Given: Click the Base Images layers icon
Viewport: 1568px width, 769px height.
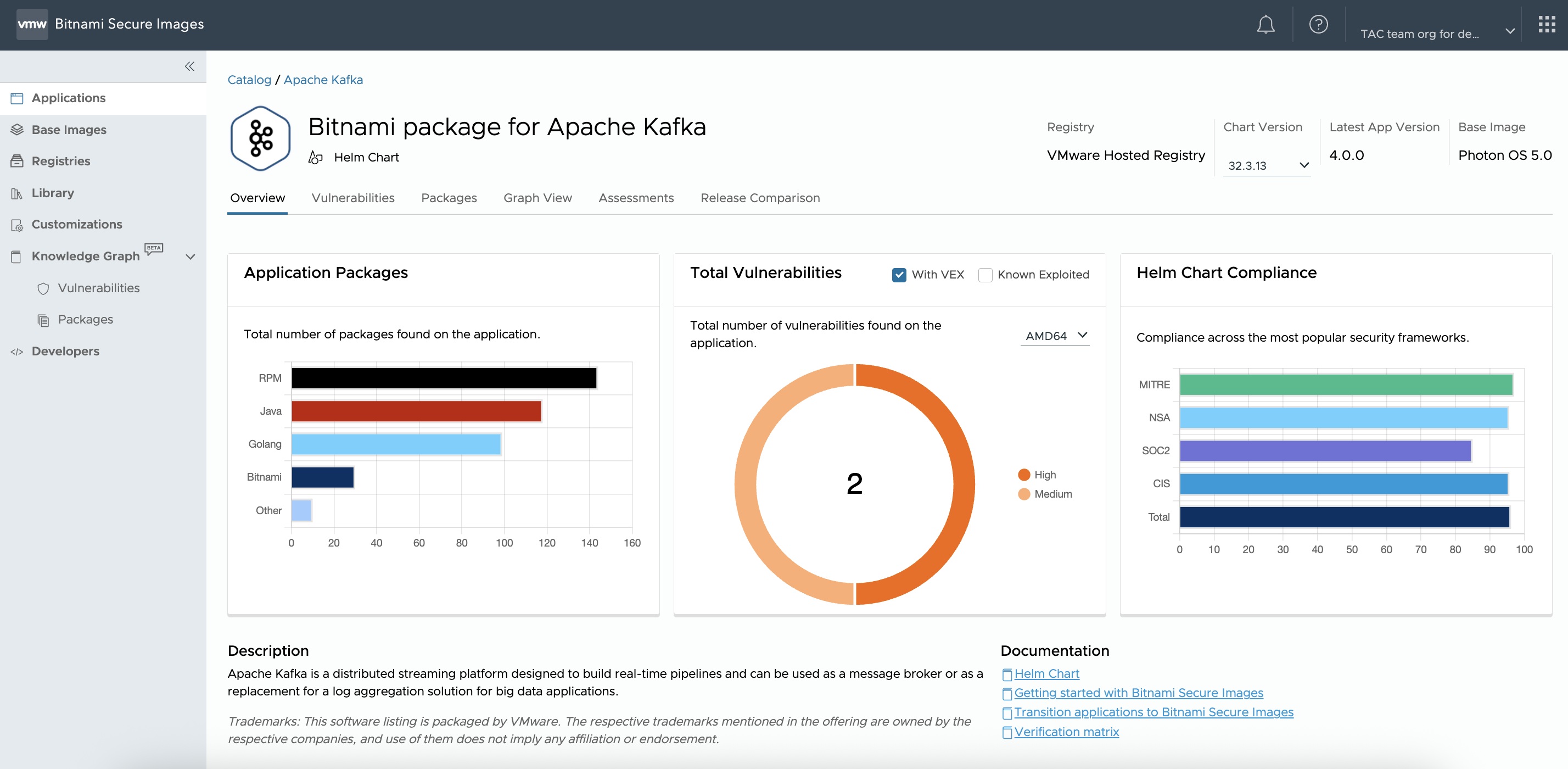Looking at the screenshot, I should point(17,130).
